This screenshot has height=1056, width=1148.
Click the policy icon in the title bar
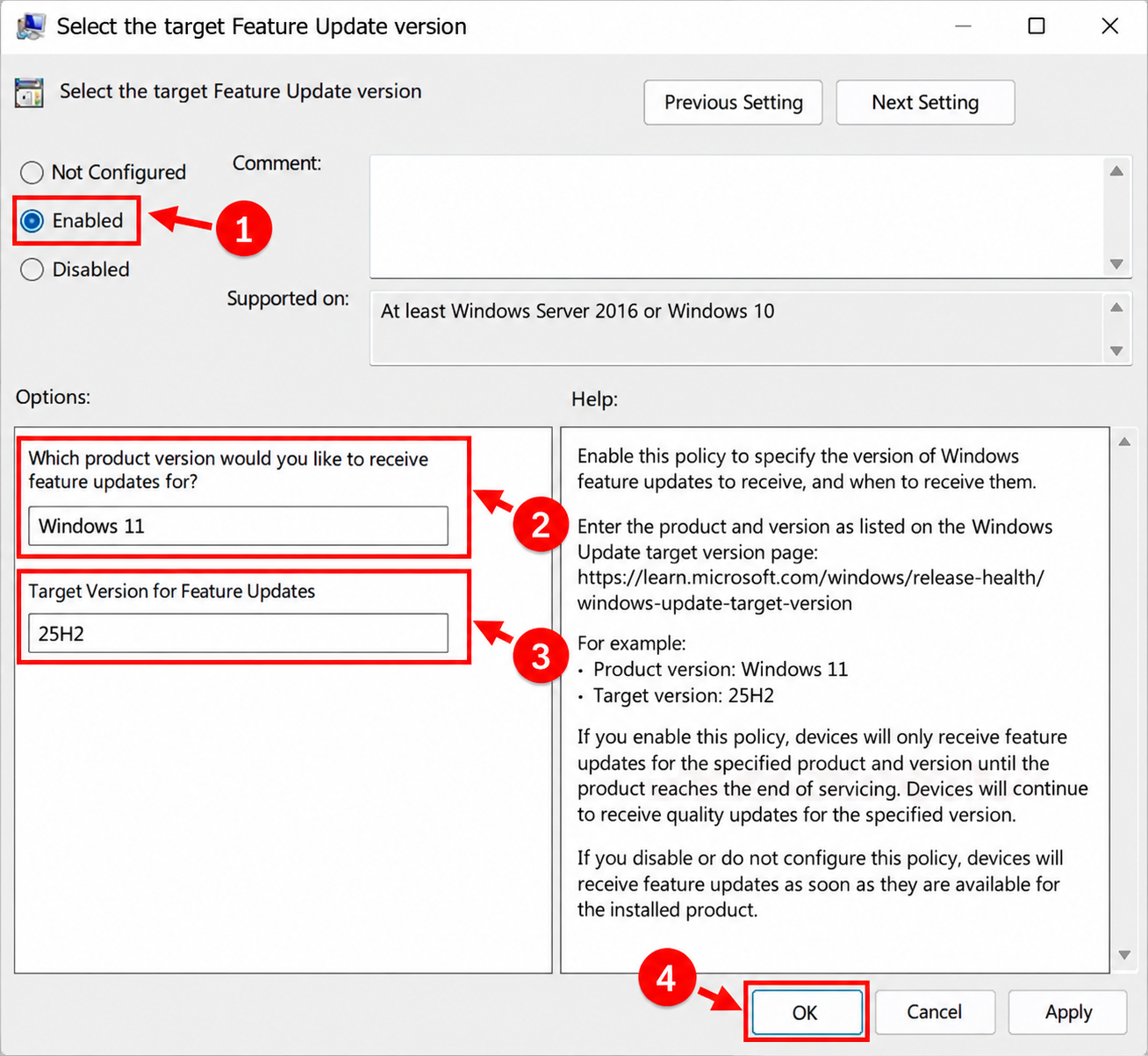click(x=31, y=26)
